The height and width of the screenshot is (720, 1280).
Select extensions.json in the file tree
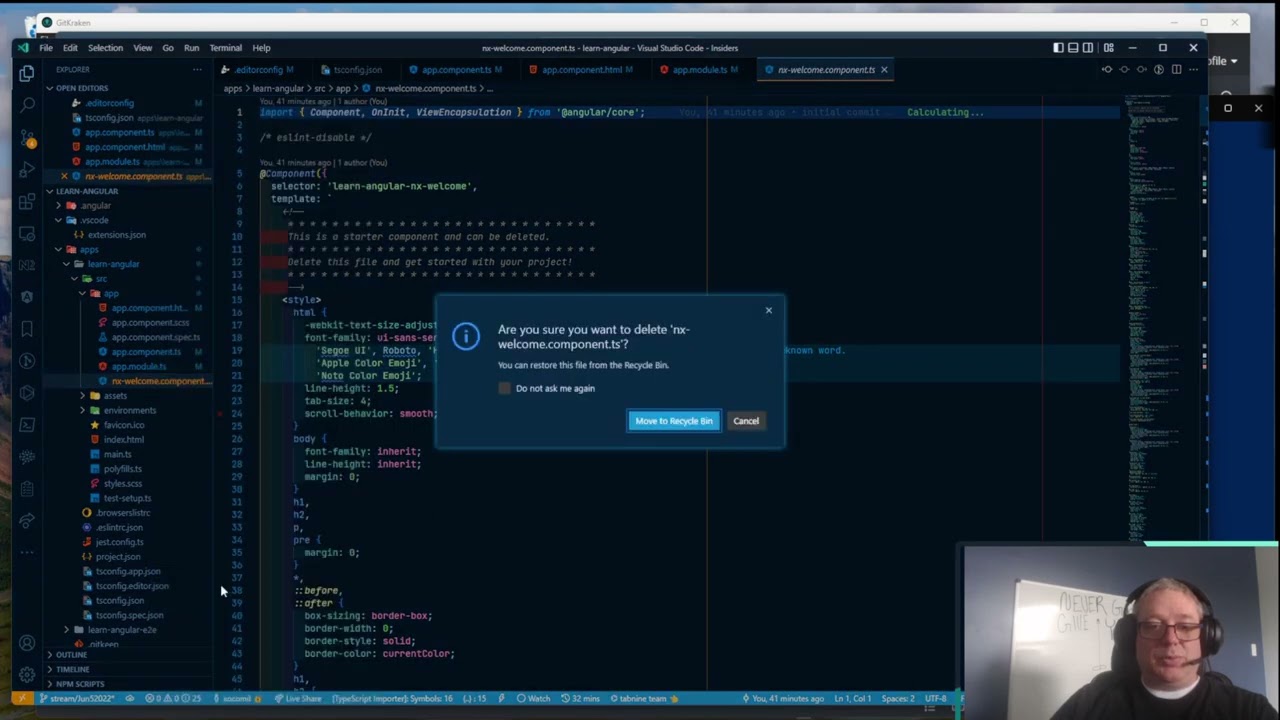click(116, 235)
